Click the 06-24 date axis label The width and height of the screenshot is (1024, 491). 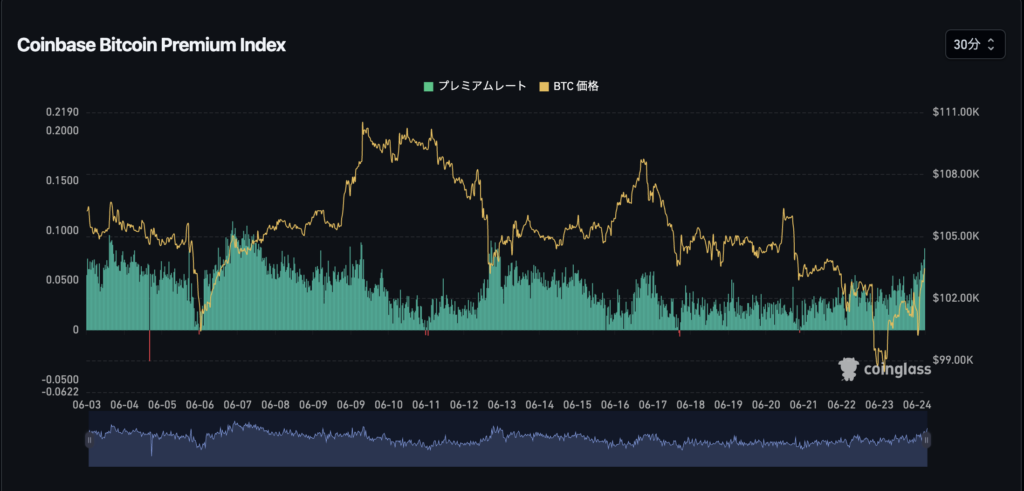point(916,405)
